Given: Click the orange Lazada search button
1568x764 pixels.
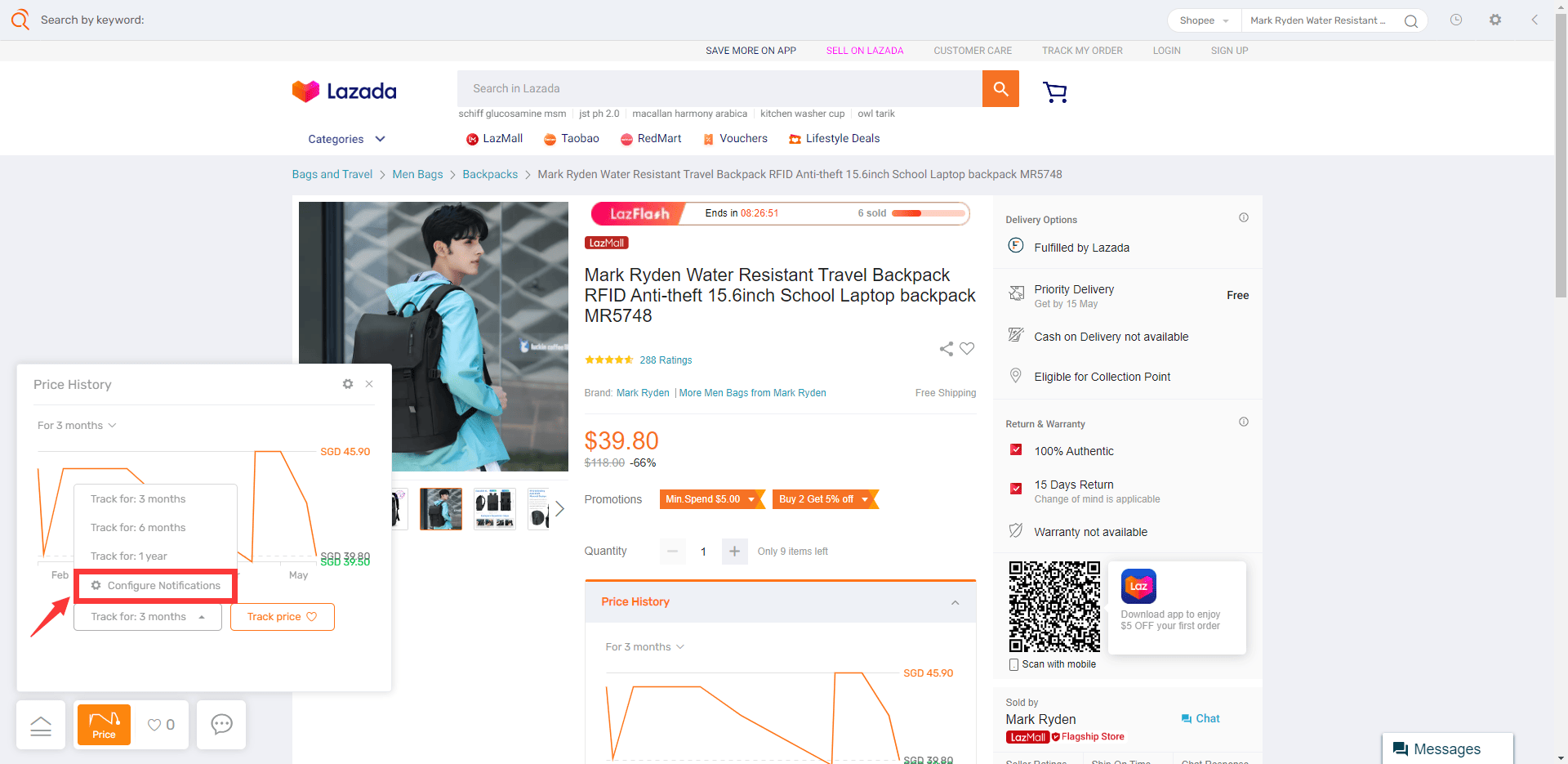Looking at the screenshot, I should tap(1000, 88).
